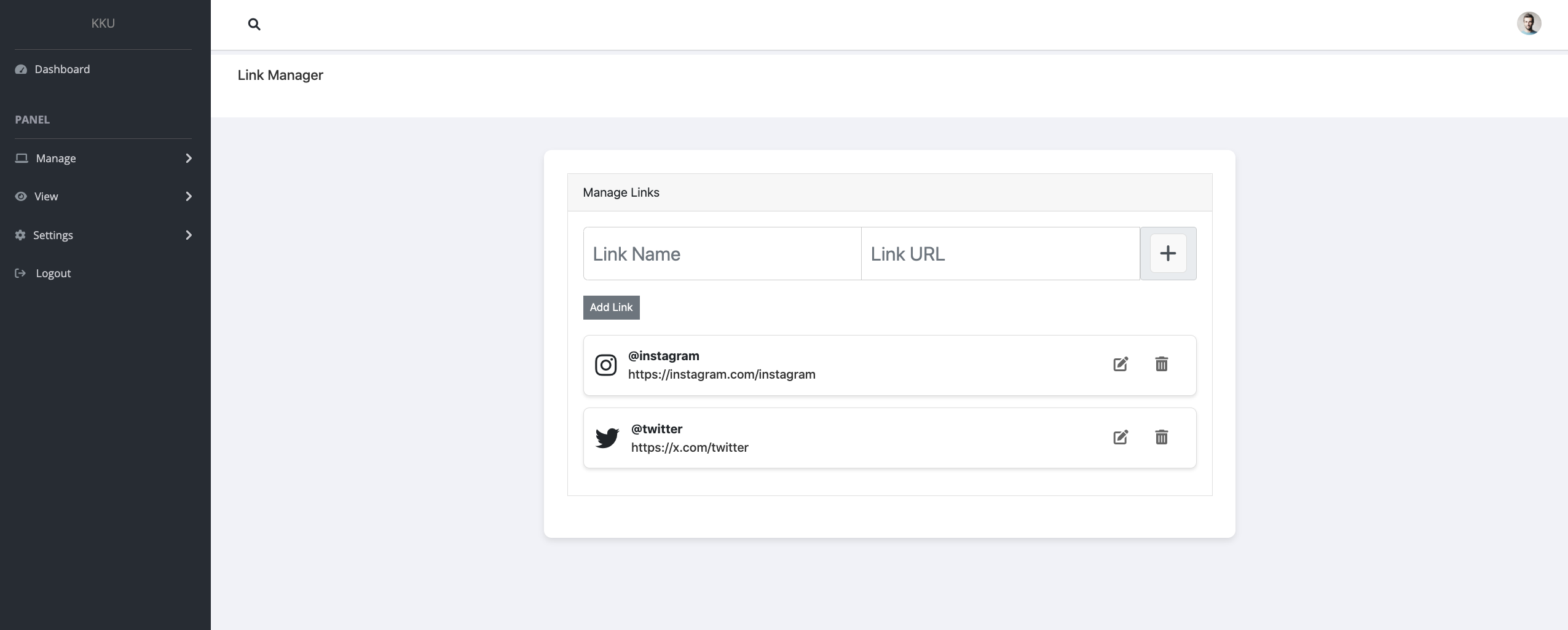Image resolution: width=1568 pixels, height=630 pixels.
Task: Focus the Link URL input field
Action: 999,254
